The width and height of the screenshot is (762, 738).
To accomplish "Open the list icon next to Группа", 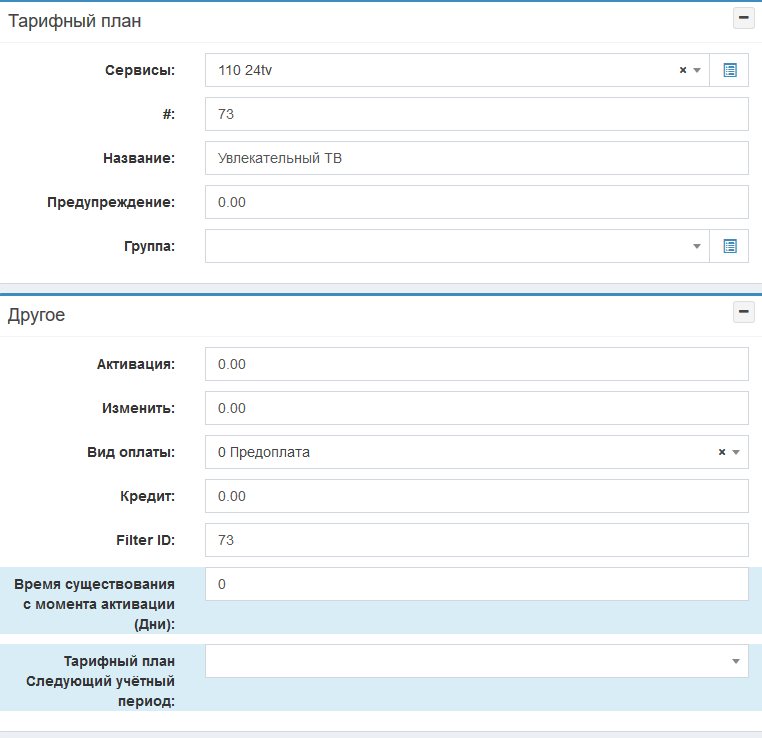I will tap(729, 246).
